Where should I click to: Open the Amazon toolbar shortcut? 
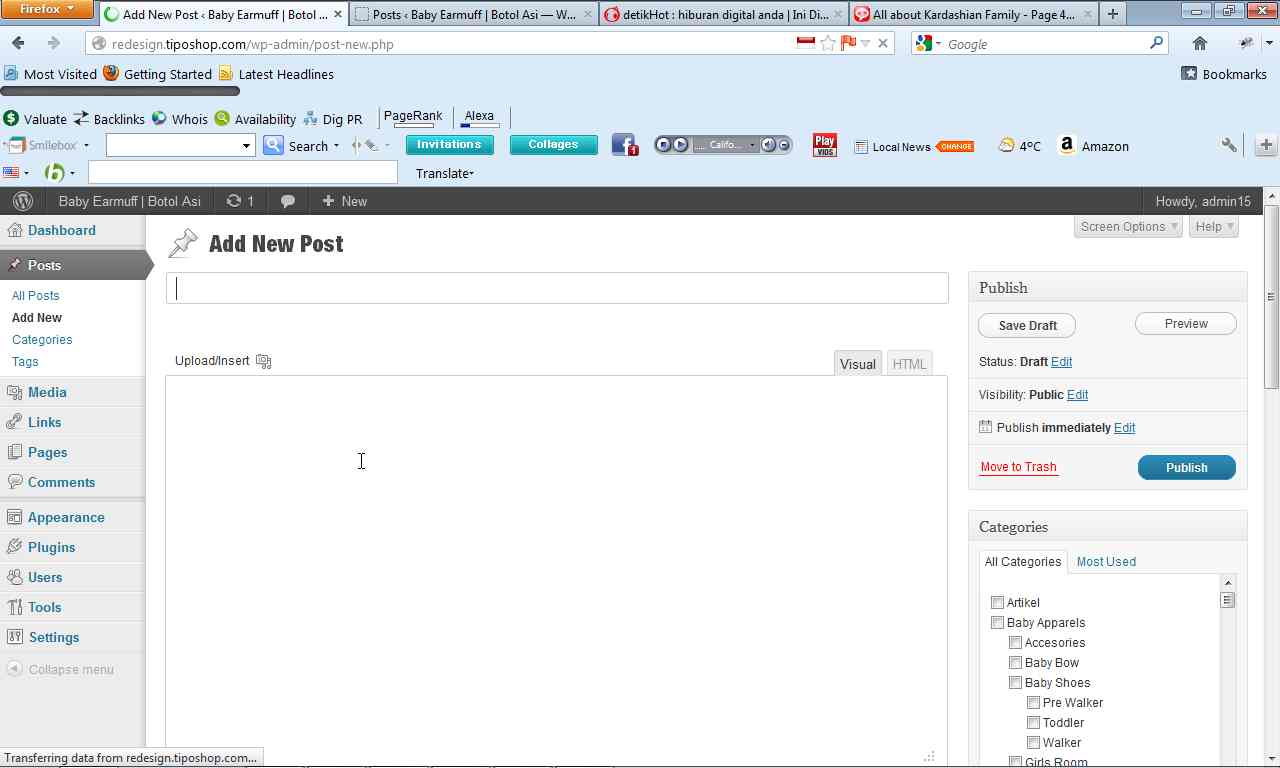point(1093,146)
